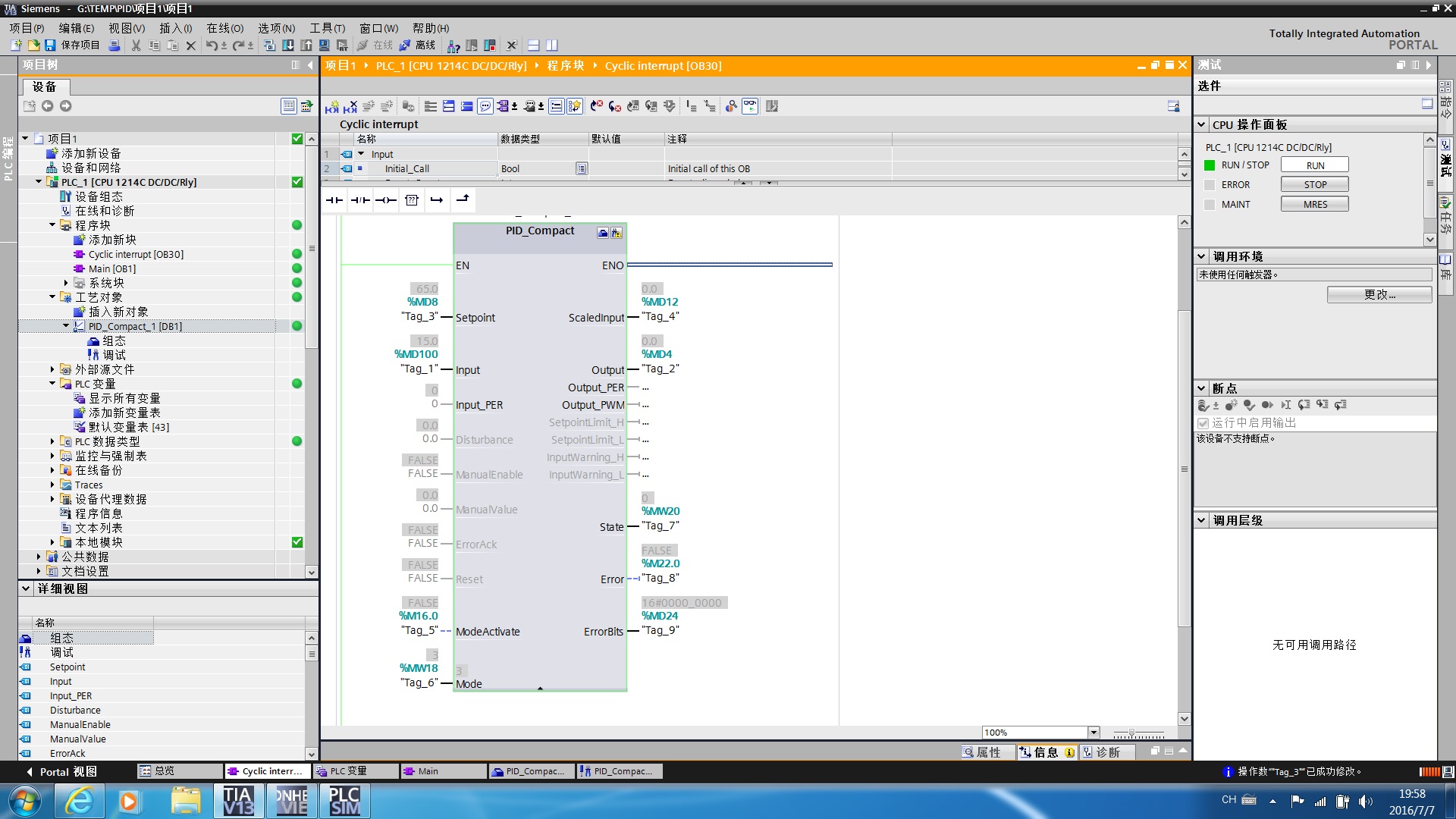
Task: Open PID_Compact configuration icon on block
Action: (x=603, y=233)
